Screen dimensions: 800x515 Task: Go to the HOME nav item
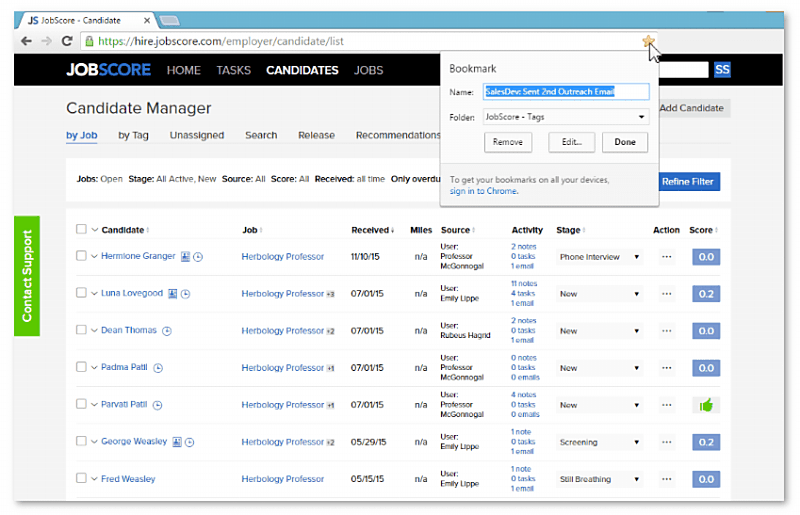coord(184,70)
